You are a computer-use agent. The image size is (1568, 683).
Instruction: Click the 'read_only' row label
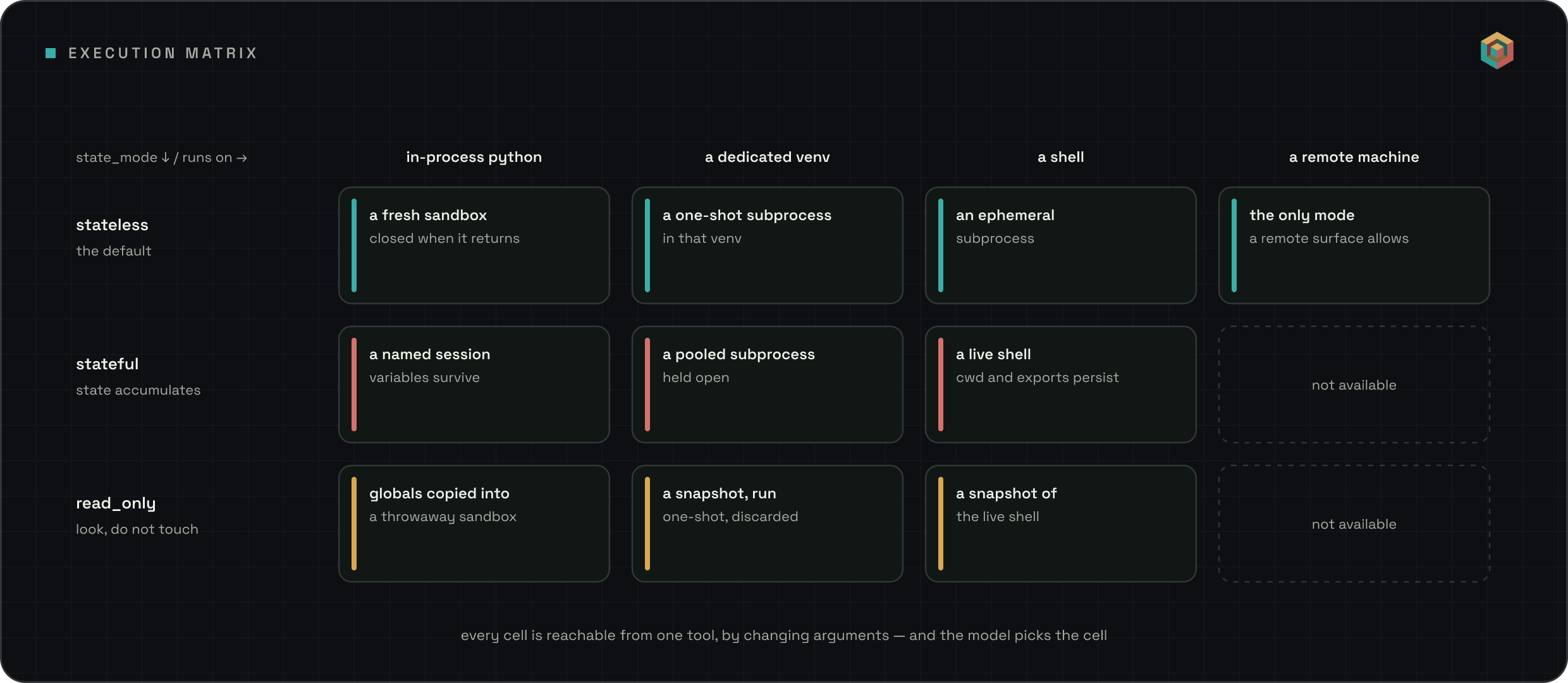tap(116, 503)
